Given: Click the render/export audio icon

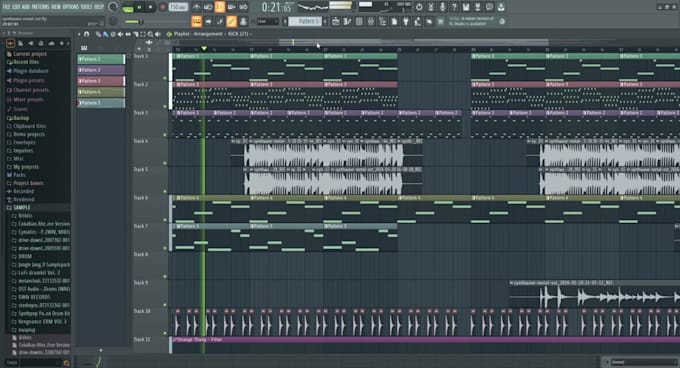Looking at the screenshot, I should point(477,7).
